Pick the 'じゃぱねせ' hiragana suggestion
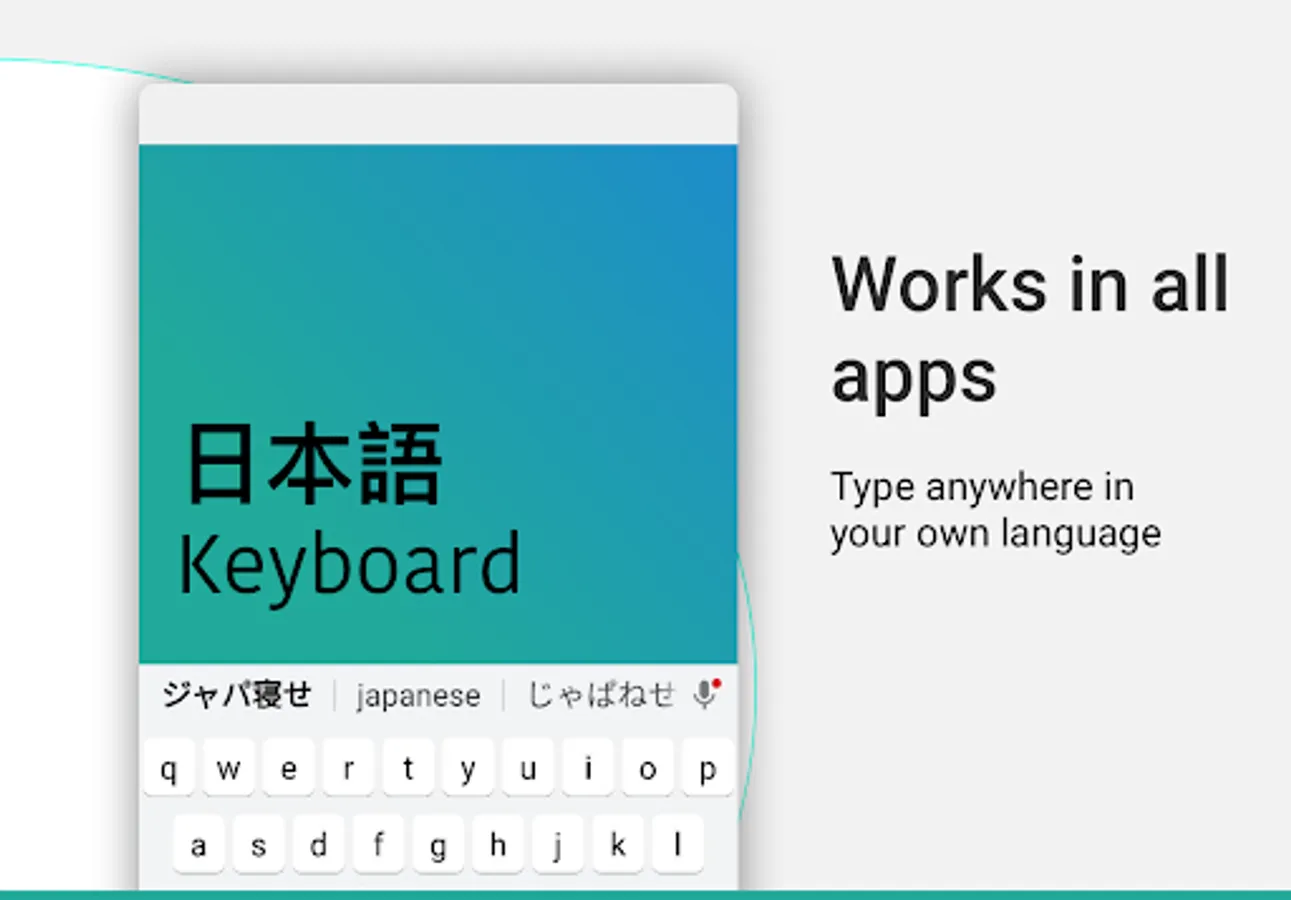The width and height of the screenshot is (1291, 900). (x=602, y=694)
